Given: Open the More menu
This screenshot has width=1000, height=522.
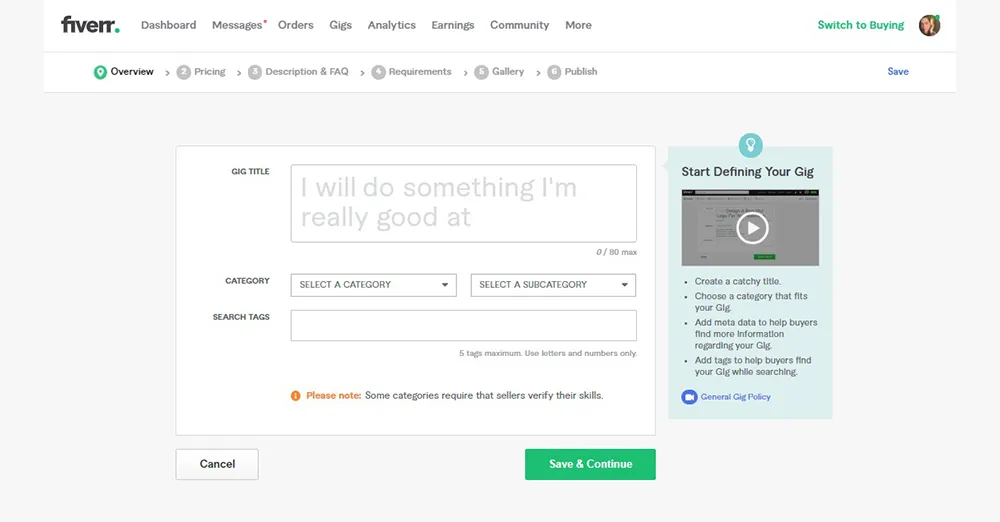Looking at the screenshot, I should click(578, 25).
